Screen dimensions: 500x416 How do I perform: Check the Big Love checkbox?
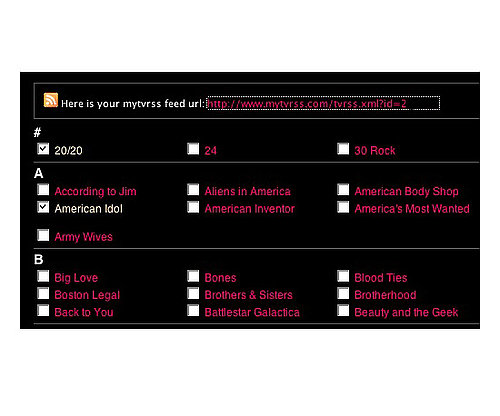pos(43,276)
